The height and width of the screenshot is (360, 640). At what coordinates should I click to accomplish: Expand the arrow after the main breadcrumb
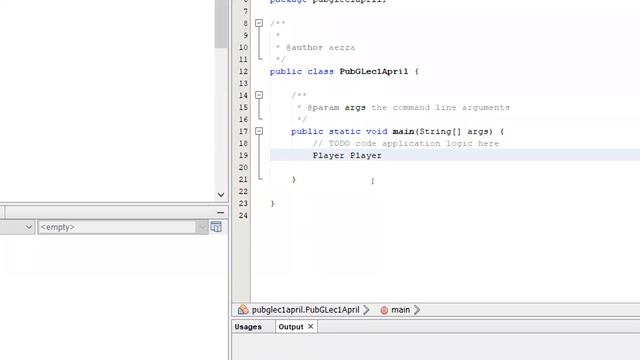click(x=417, y=310)
